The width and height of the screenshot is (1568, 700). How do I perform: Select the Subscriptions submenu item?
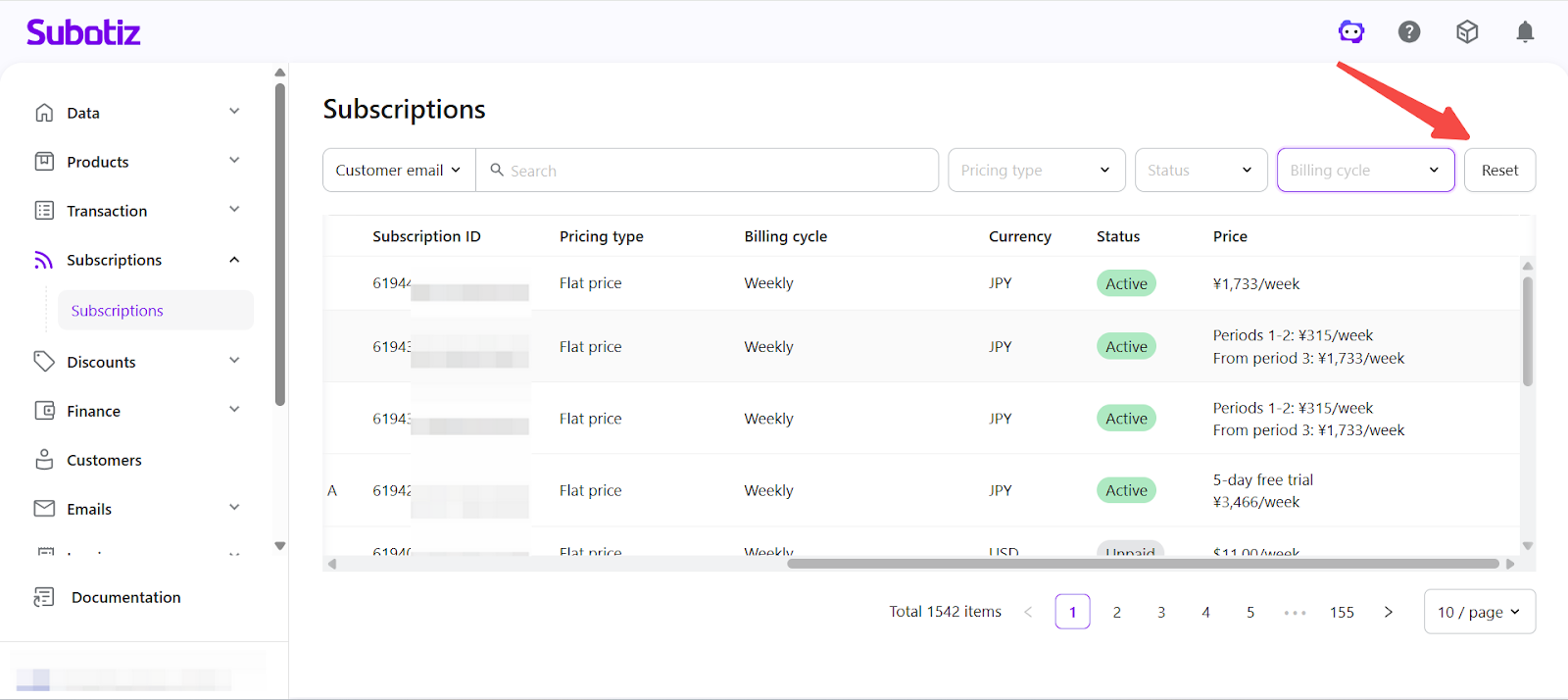point(118,311)
